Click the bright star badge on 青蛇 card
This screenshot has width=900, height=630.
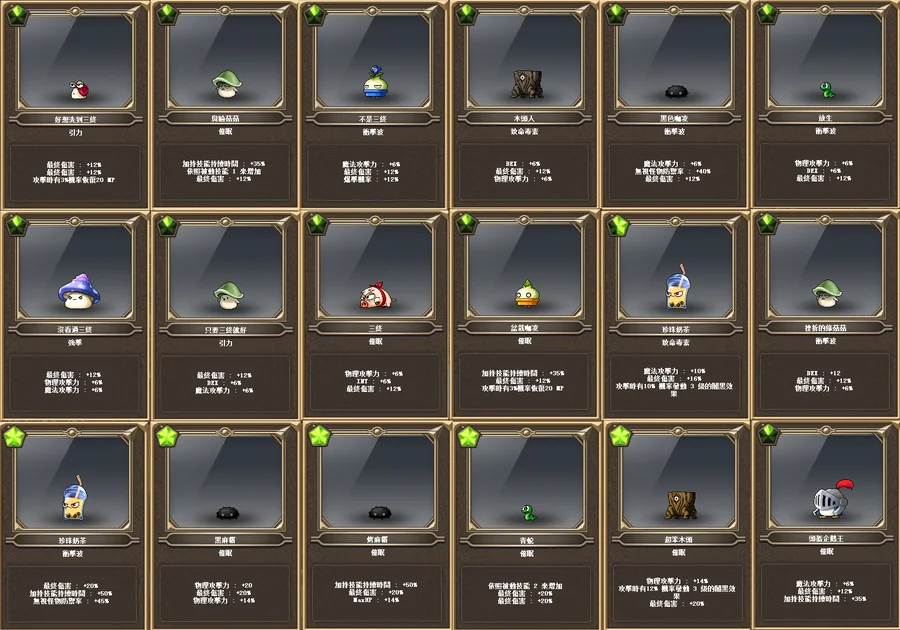pyautogui.click(x=469, y=437)
